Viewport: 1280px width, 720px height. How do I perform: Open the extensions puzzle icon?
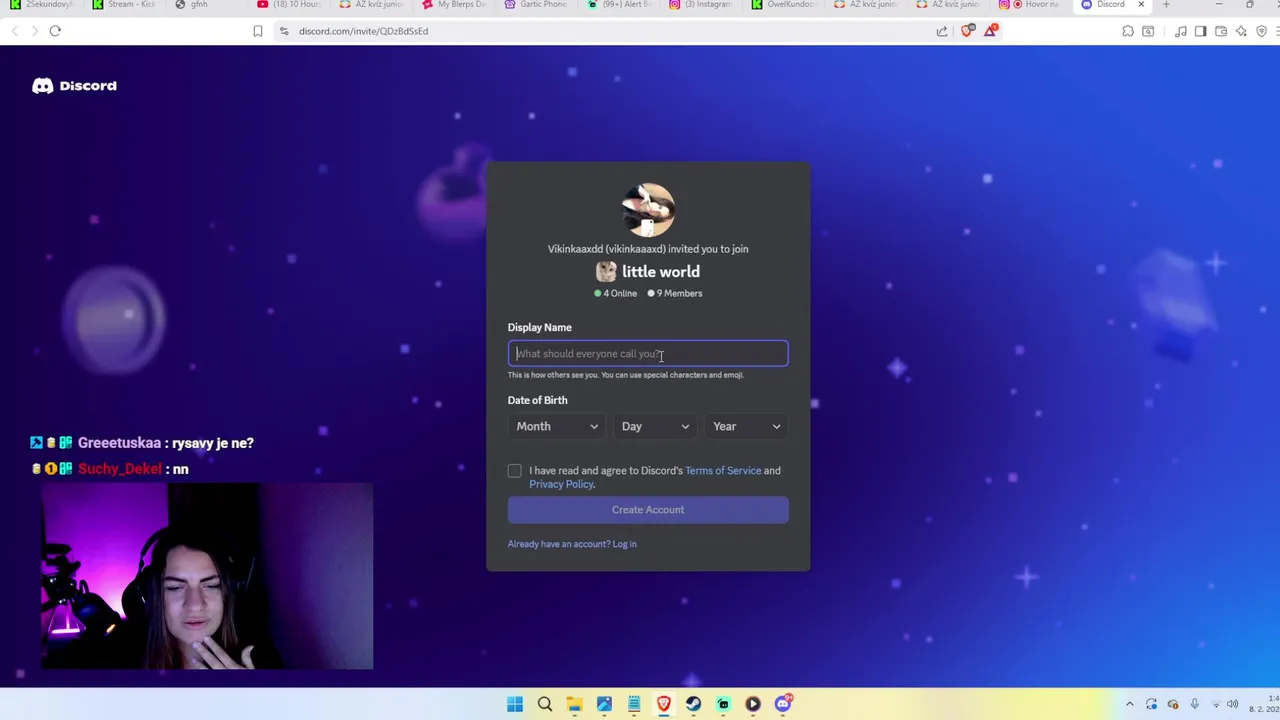coord(1128,31)
